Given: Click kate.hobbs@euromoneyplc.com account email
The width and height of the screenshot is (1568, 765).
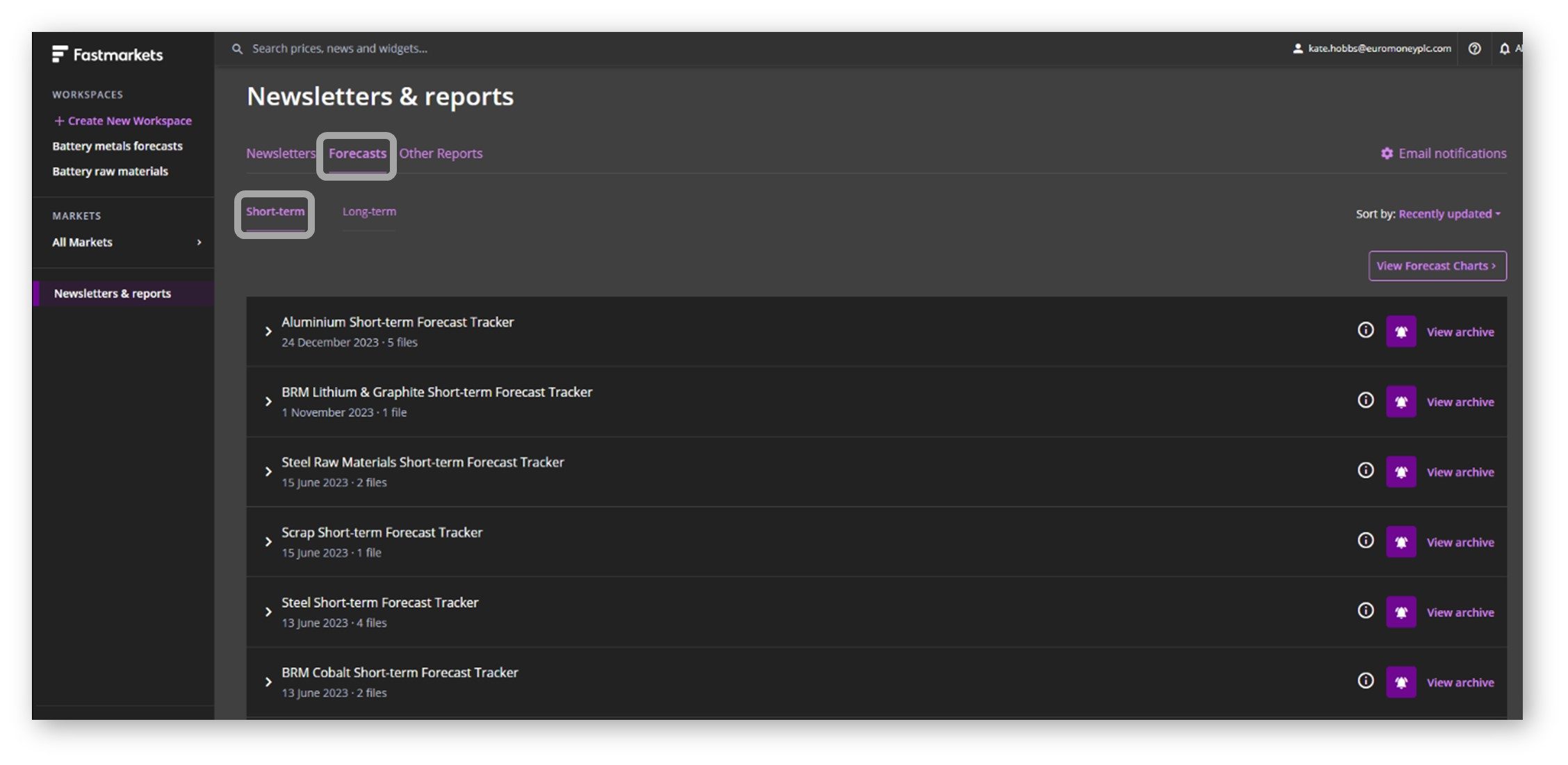Looking at the screenshot, I should 1380,49.
